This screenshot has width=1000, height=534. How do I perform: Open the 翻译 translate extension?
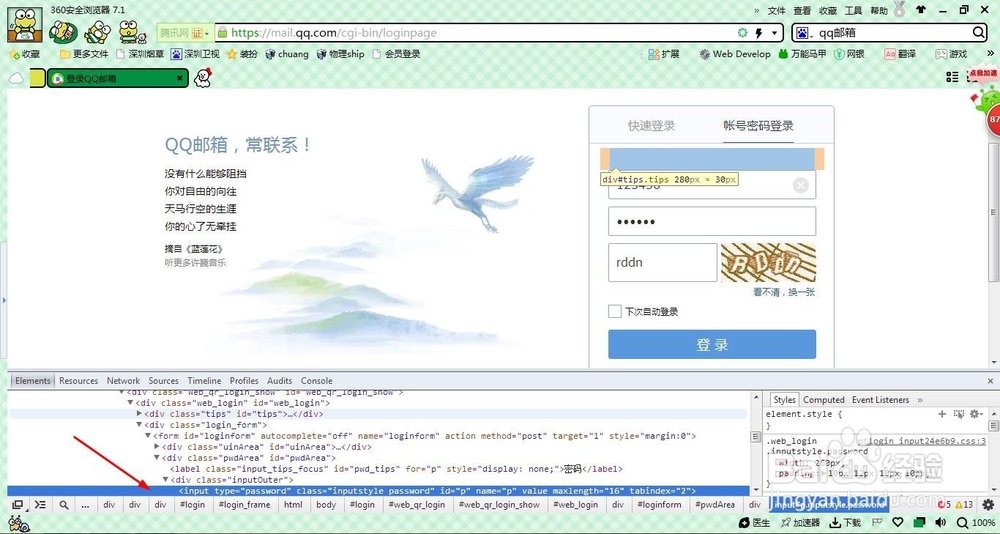coord(901,54)
